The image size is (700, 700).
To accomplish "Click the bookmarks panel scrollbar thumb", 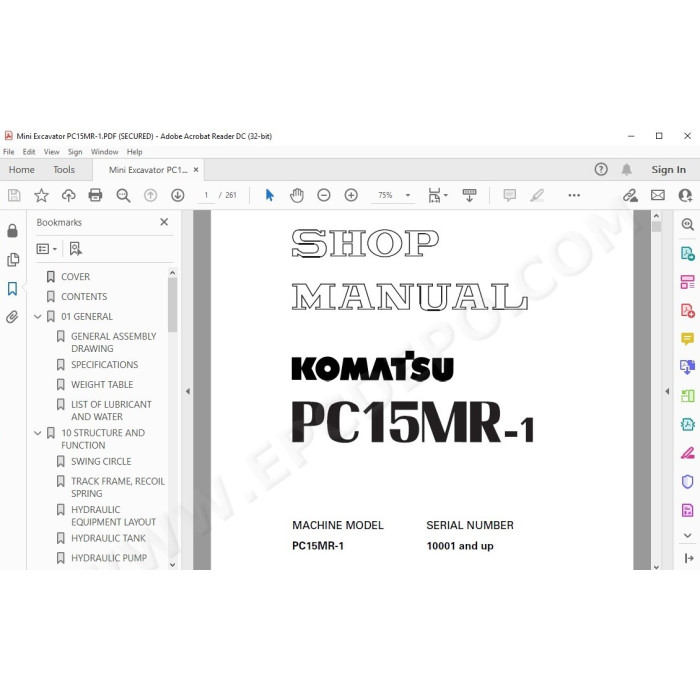I will click(x=172, y=305).
